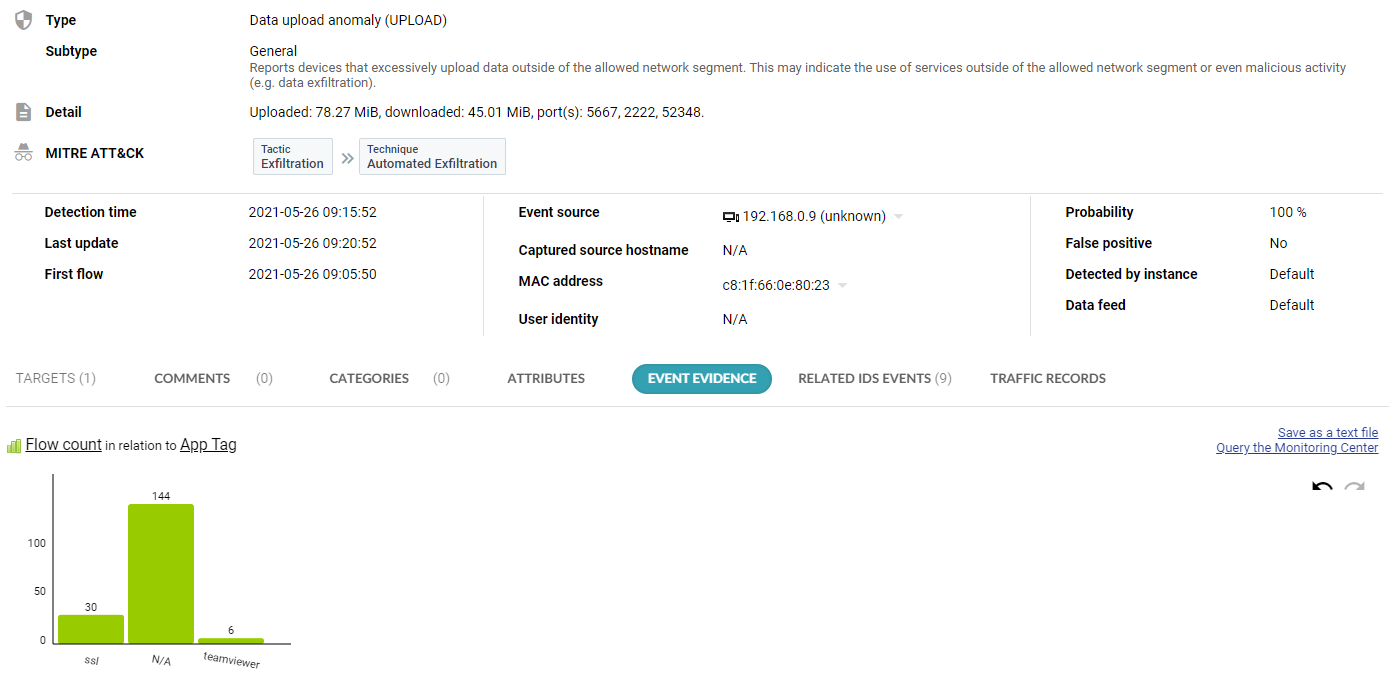This screenshot has width=1396, height=682.
Task: Open the MAC address c8:1f:66:0e:80:23 dropdown arrow
Action: click(x=842, y=286)
